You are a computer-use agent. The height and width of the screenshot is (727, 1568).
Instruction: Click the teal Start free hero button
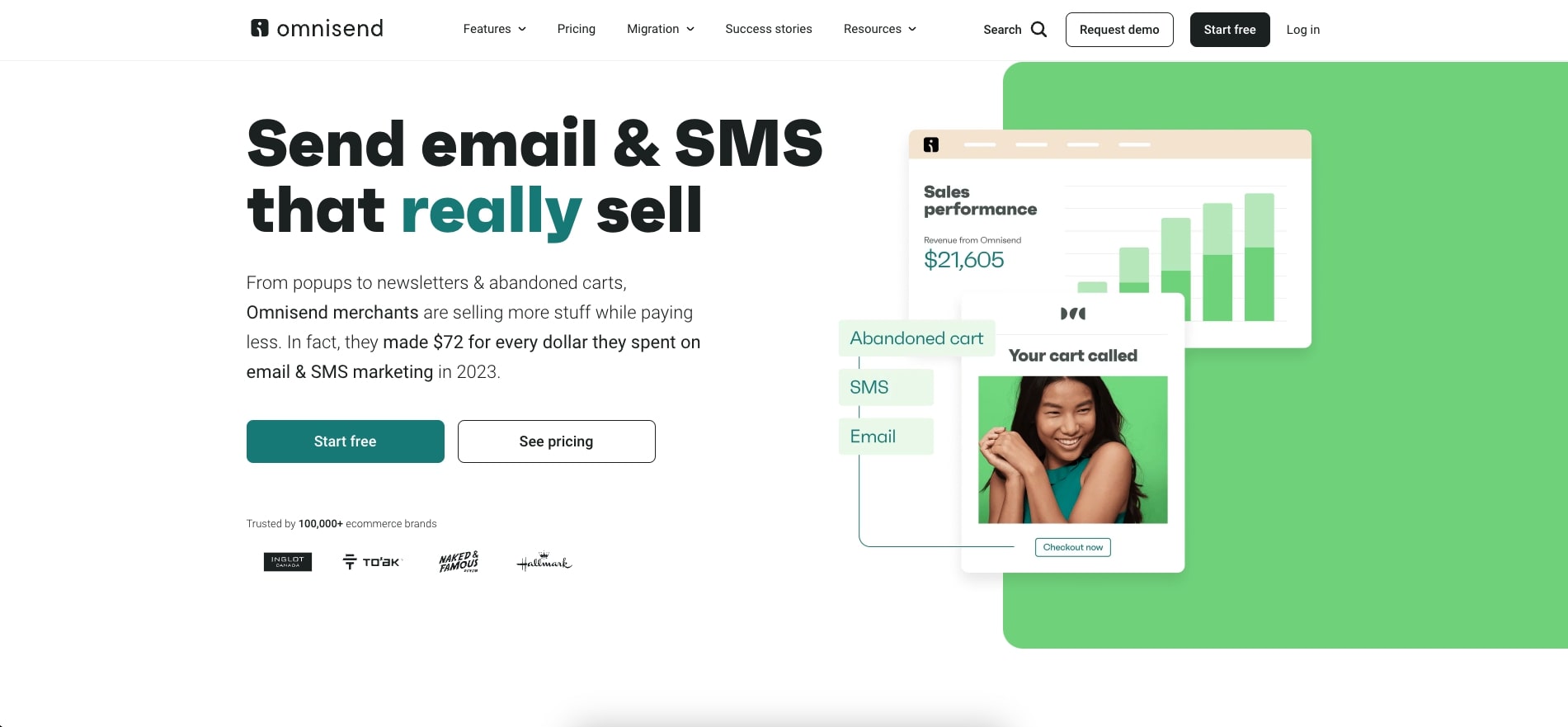(346, 441)
